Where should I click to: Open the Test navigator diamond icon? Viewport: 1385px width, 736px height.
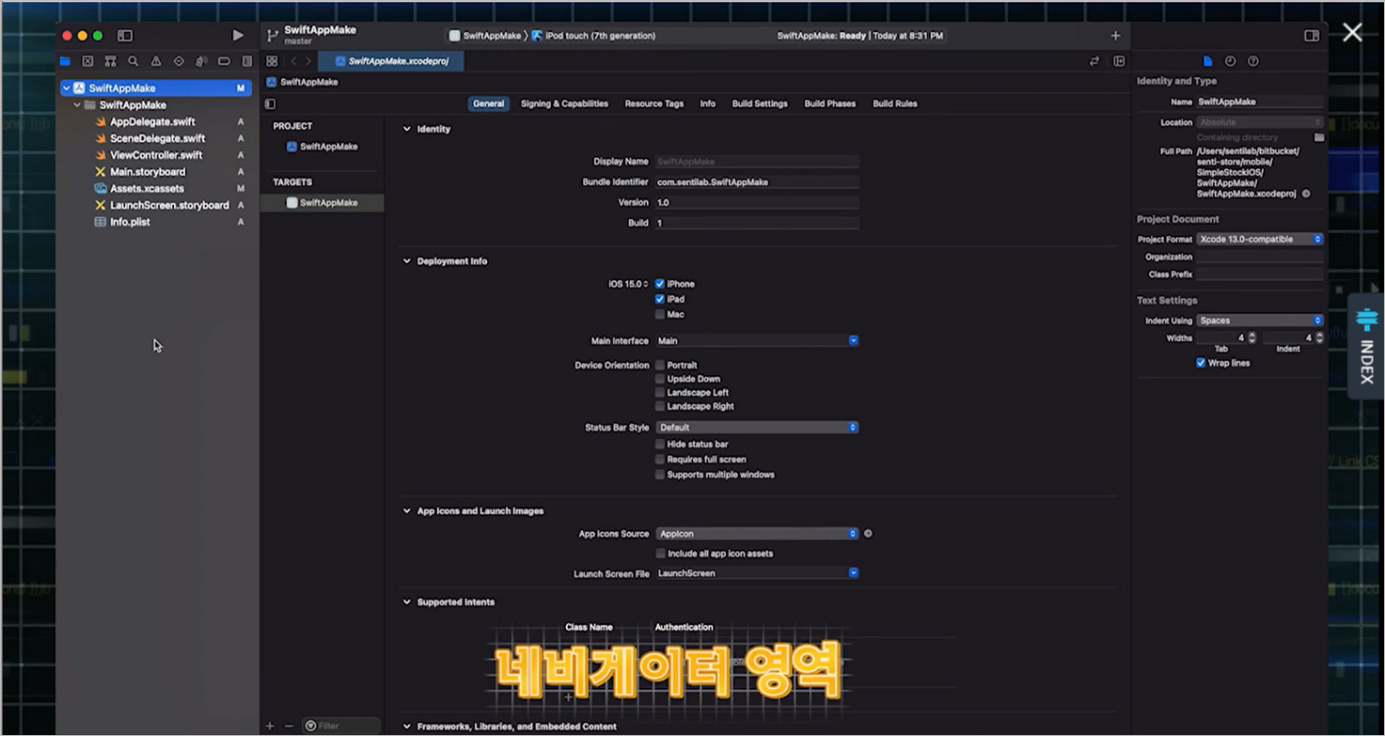179,61
